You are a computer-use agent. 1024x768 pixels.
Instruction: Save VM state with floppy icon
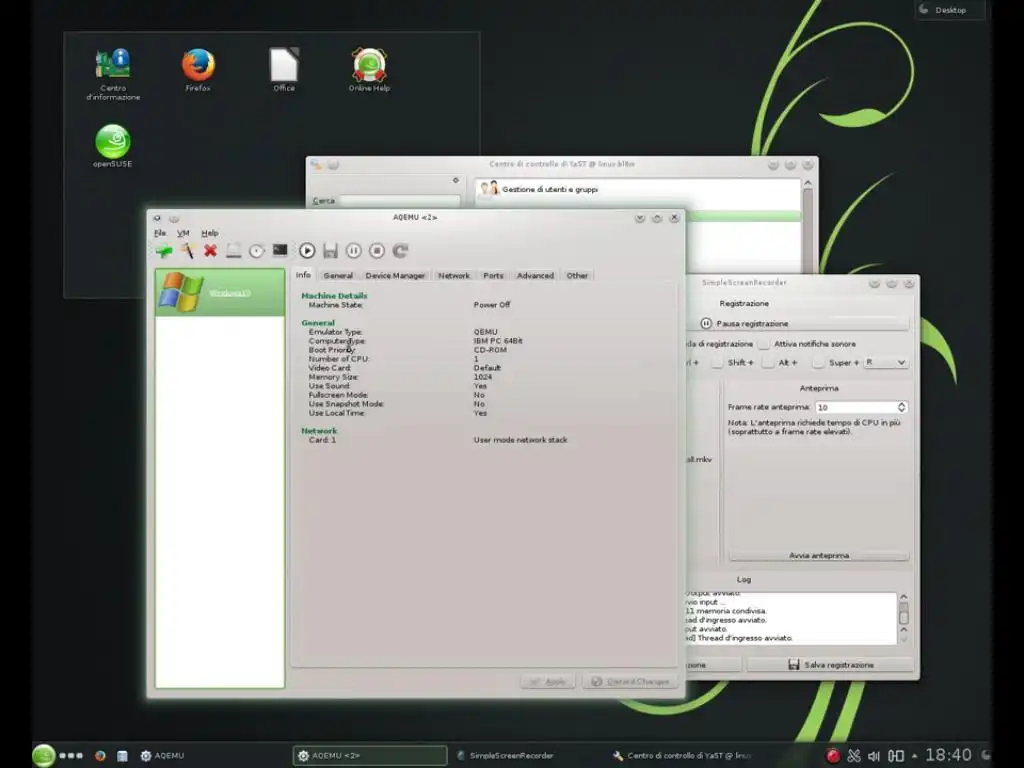click(x=330, y=251)
